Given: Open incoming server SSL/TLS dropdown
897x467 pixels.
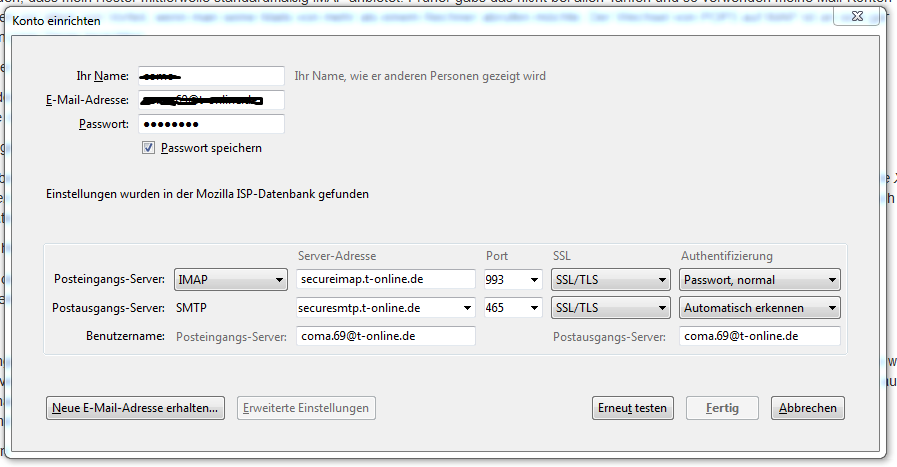Looking at the screenshot, I should (610, 280).
